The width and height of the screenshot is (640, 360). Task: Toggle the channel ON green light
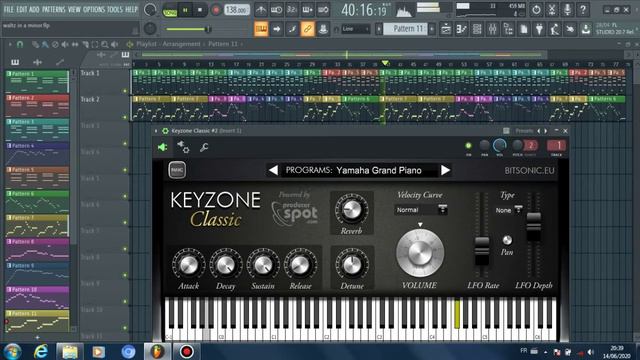tap(469, 146)
